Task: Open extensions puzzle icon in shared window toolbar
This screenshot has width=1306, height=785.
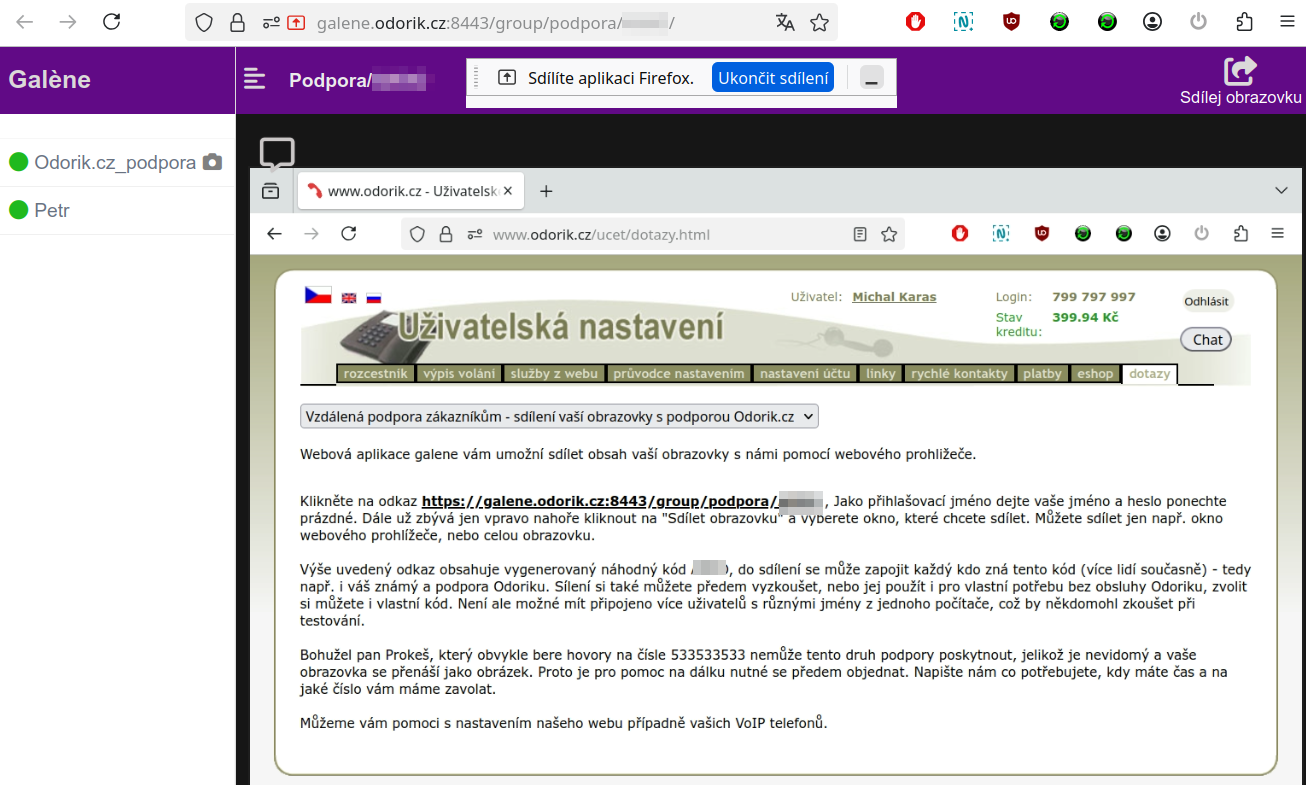Action: coord(1241,233)
